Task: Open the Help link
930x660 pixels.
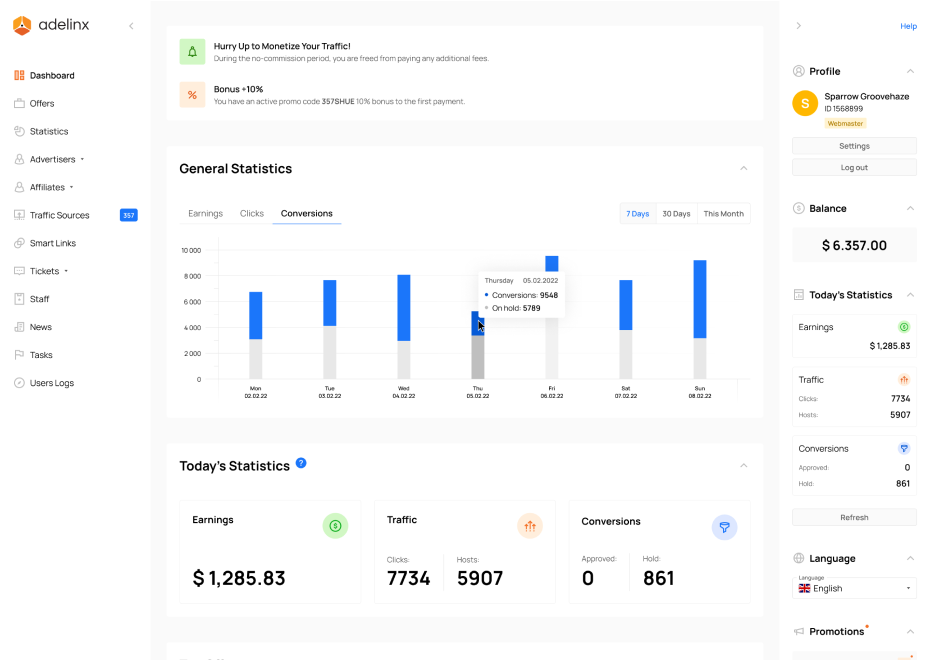Action: coord(908,26)
